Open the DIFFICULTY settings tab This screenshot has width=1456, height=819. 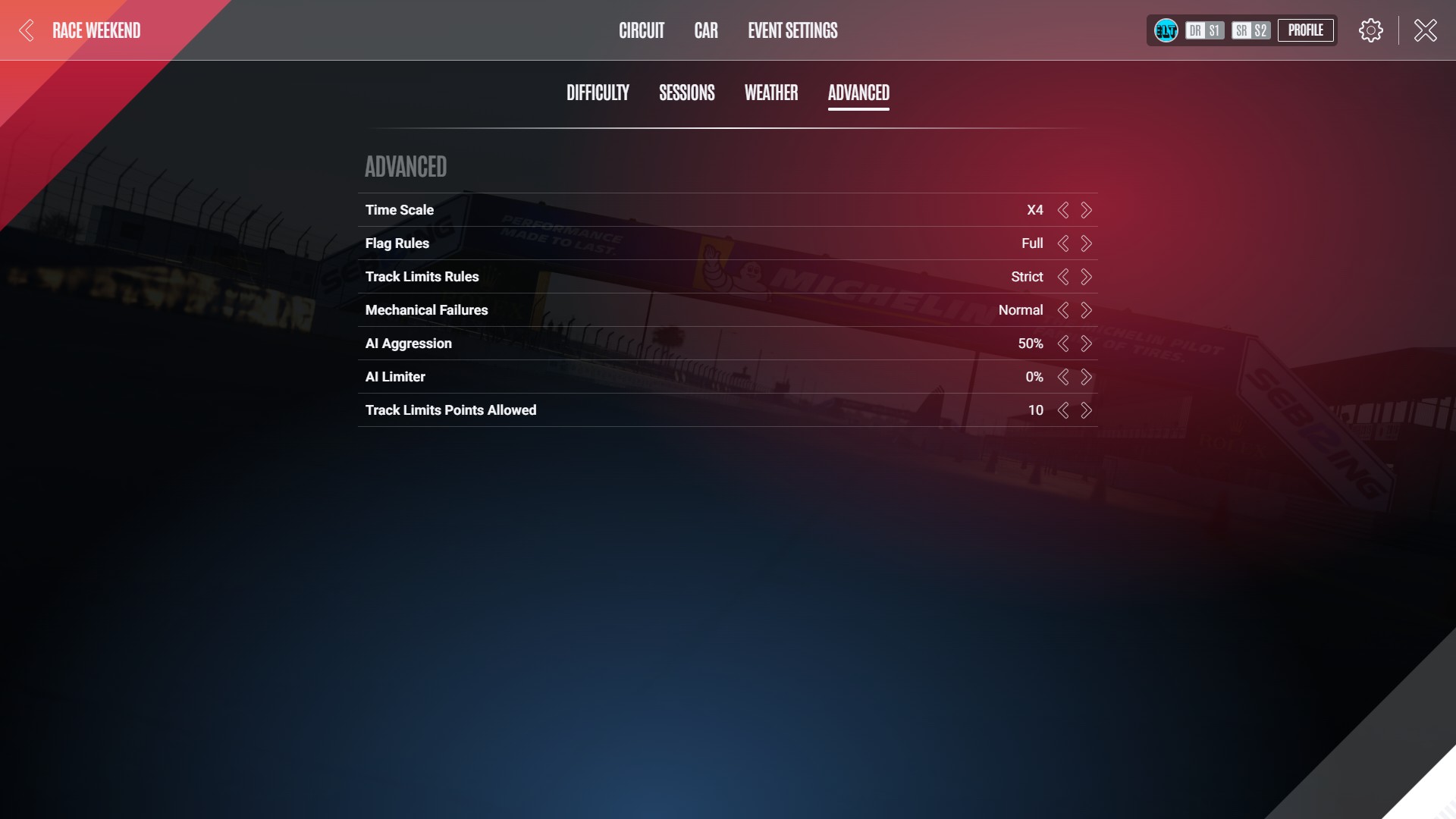pos(597,93)
